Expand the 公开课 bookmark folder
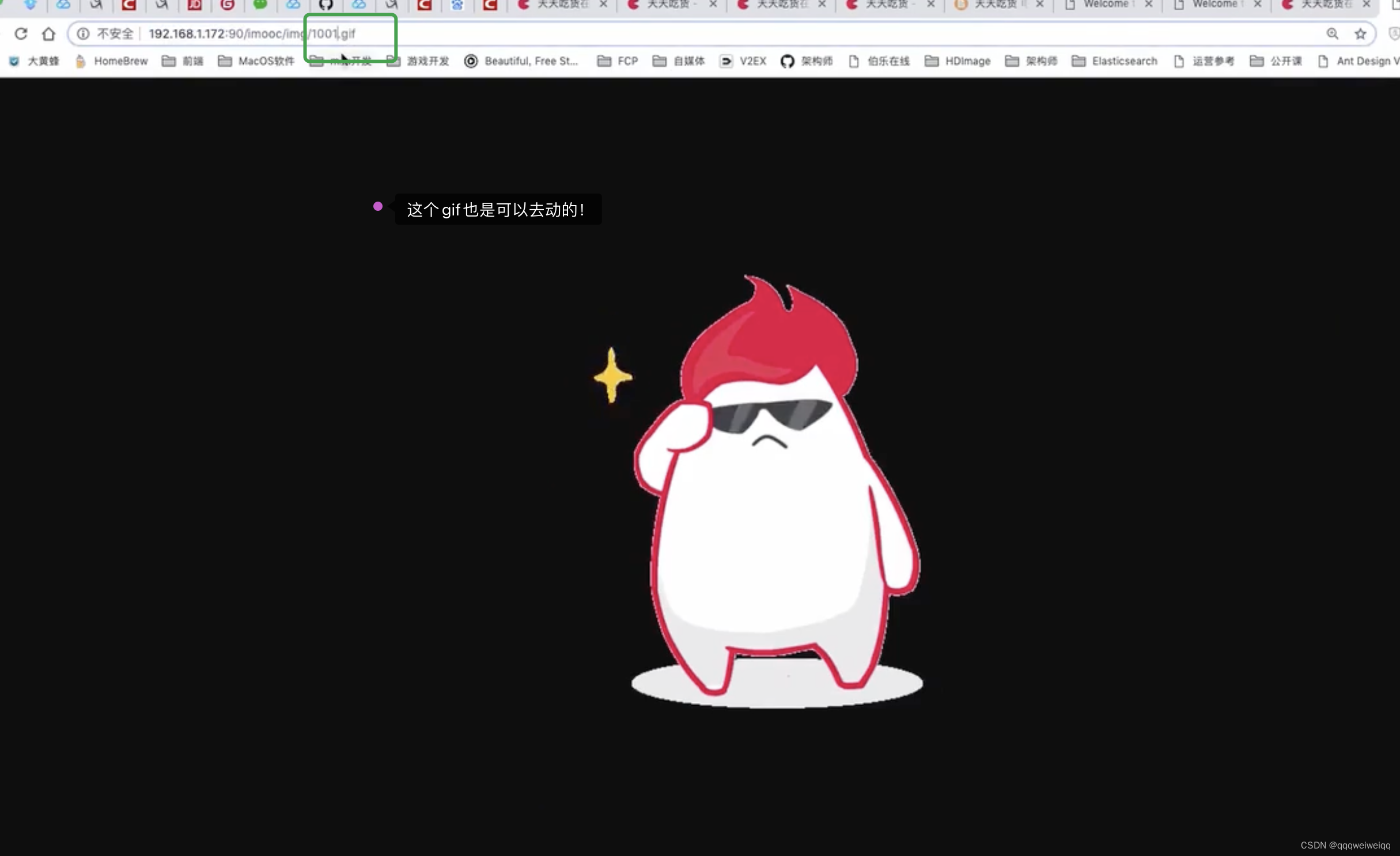Viewport: 1400px width, 856px height. tap(1276, 61)
